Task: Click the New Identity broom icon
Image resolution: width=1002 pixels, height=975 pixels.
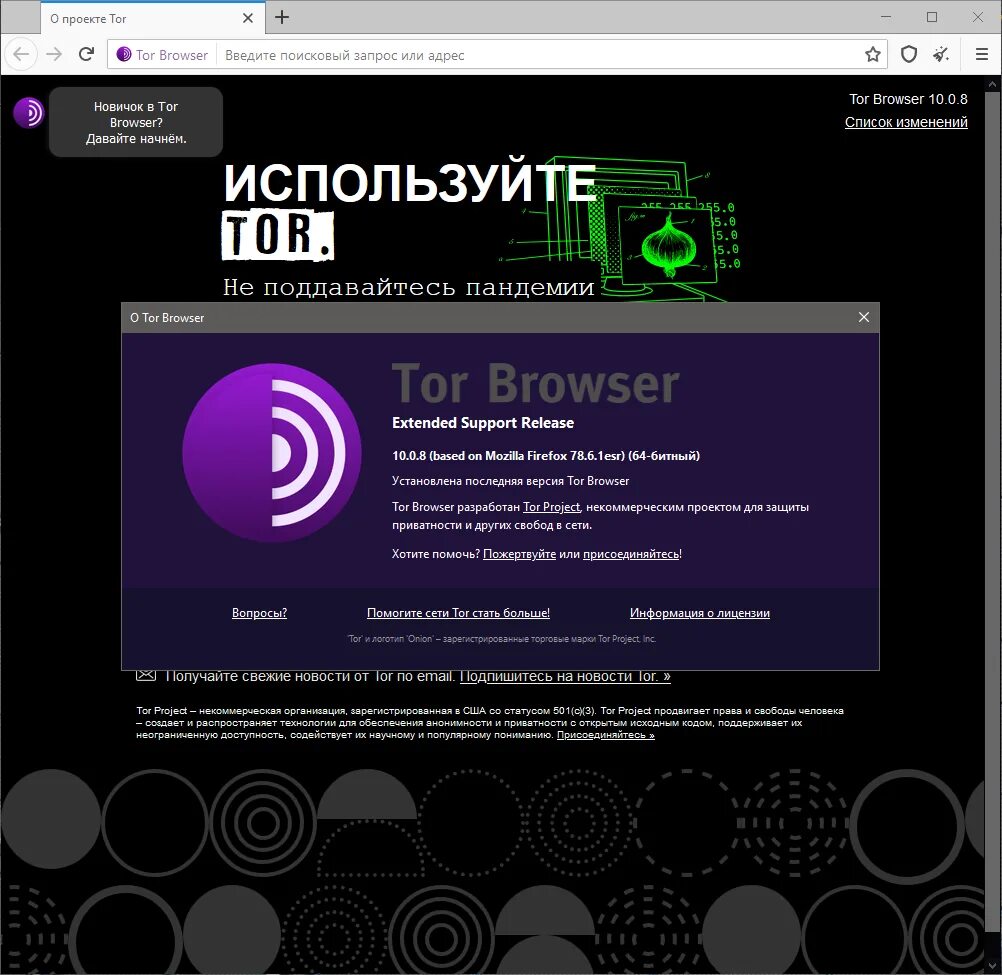Action: point(941,54)
